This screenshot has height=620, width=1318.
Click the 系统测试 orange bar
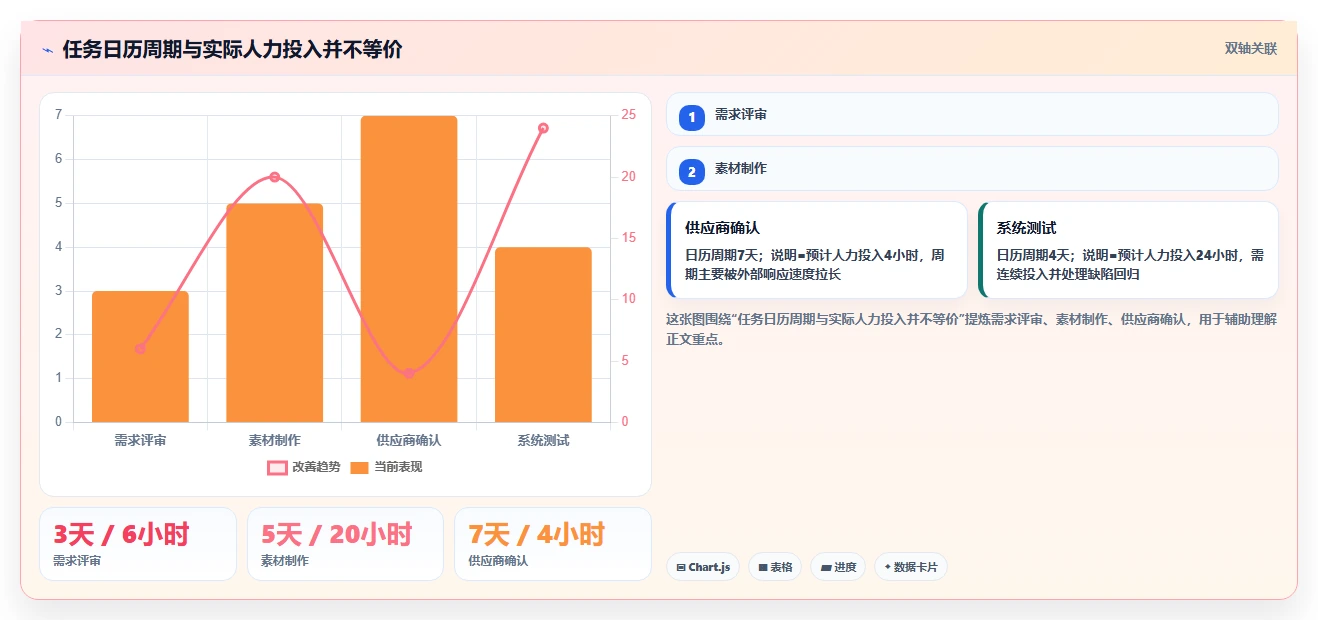(x=543, y=335)
